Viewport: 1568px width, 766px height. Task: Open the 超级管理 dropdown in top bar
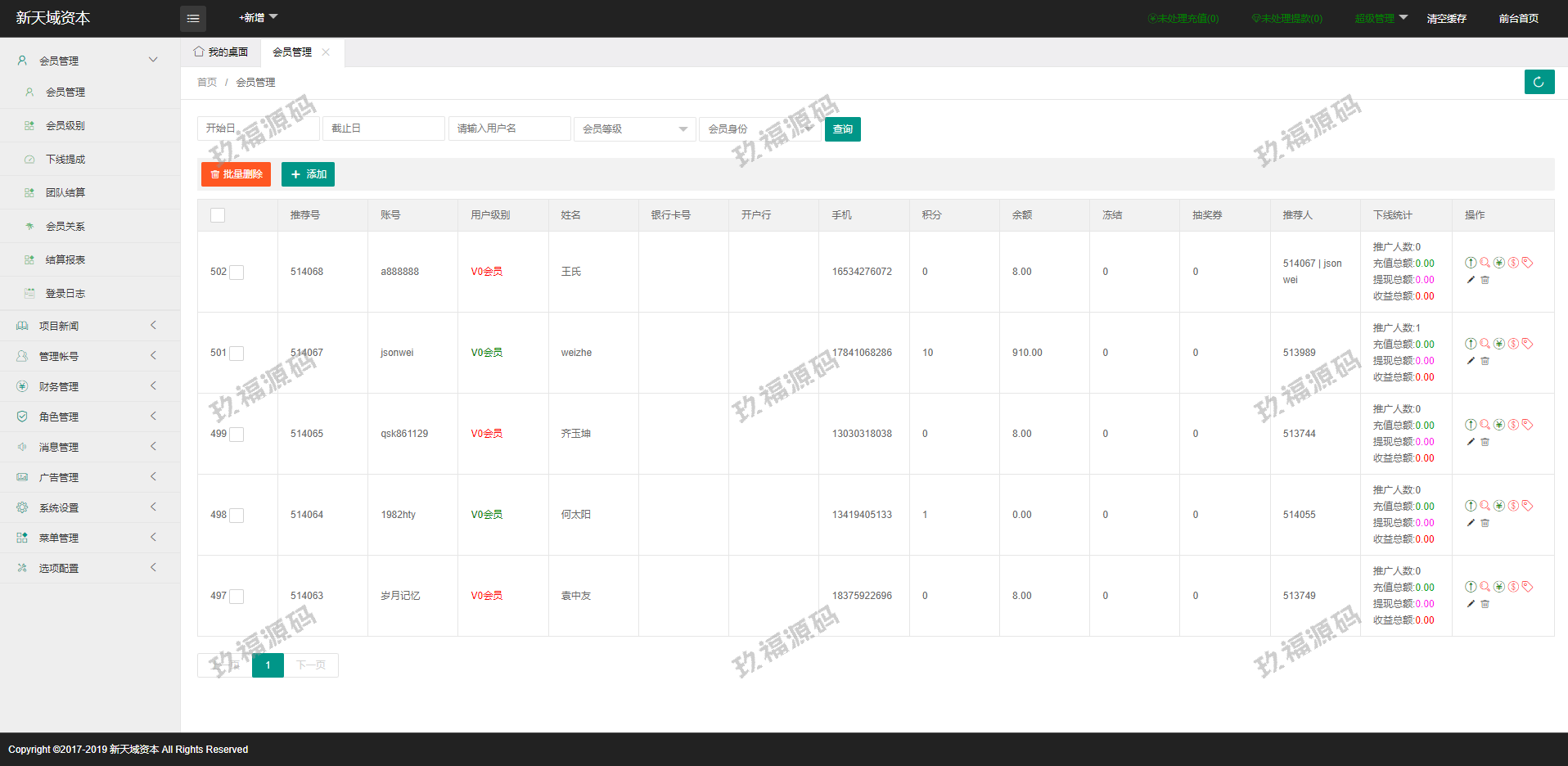coord(1381,18)
